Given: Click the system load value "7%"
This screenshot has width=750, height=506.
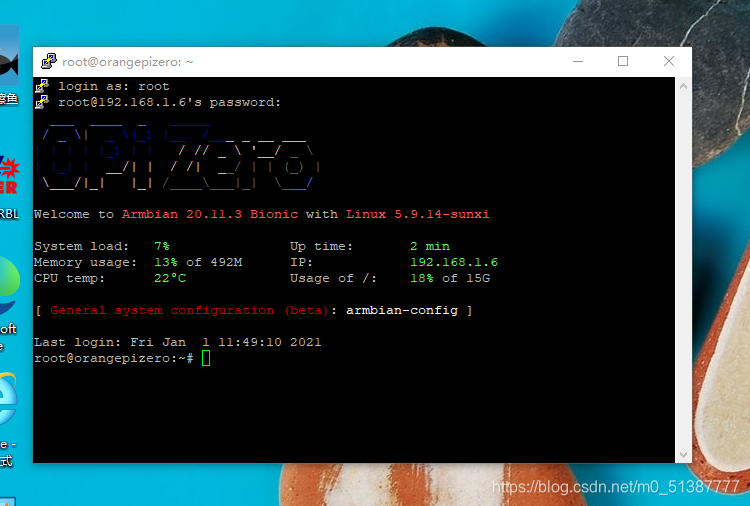Looking at the screenshot, I should coord(162,246).
